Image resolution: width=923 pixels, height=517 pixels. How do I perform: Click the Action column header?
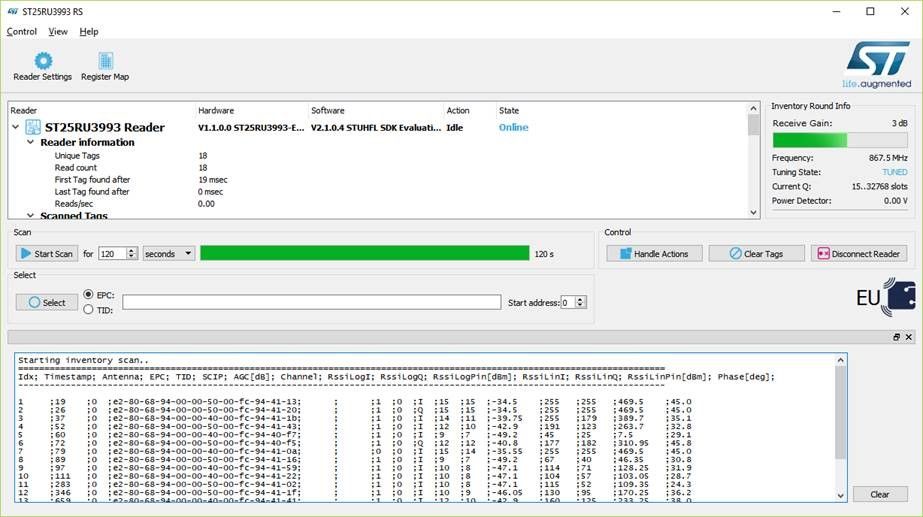click(x=458, y=111)
